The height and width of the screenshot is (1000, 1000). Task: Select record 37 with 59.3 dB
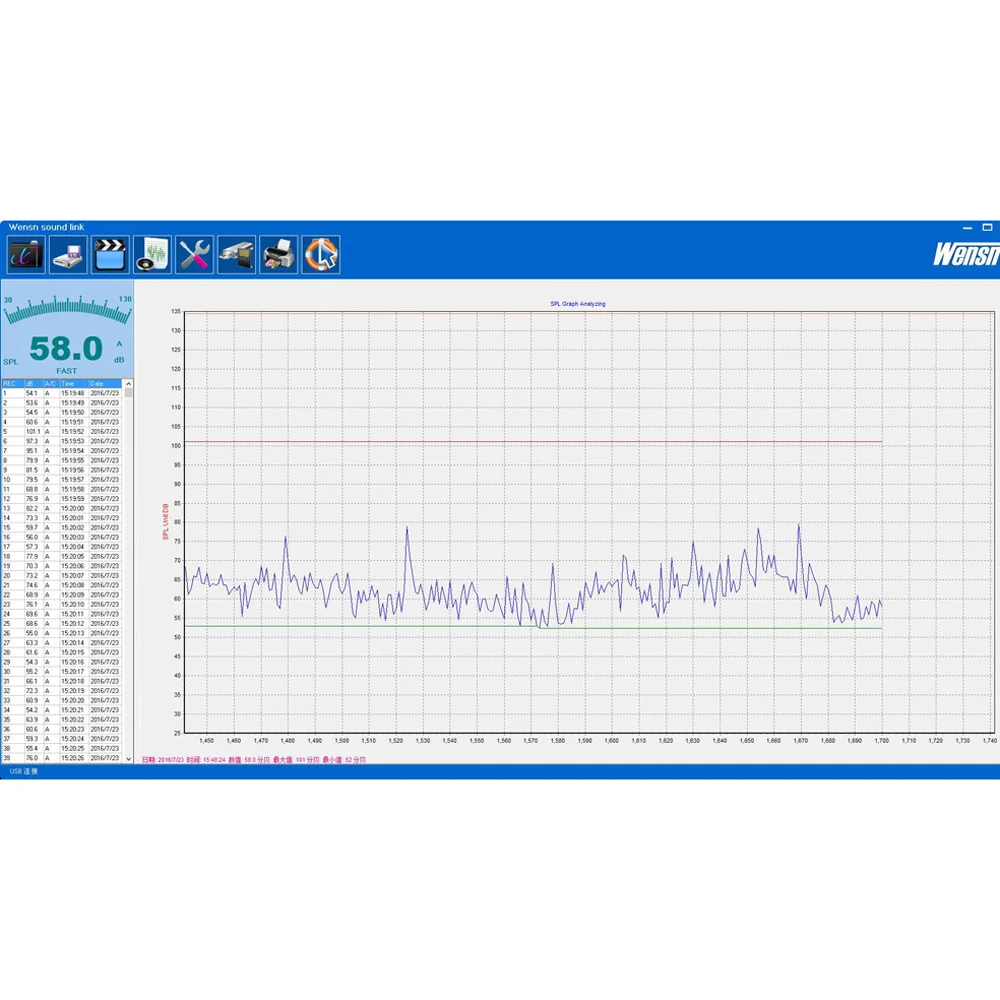pyautogui.click(x=62, y=739)
